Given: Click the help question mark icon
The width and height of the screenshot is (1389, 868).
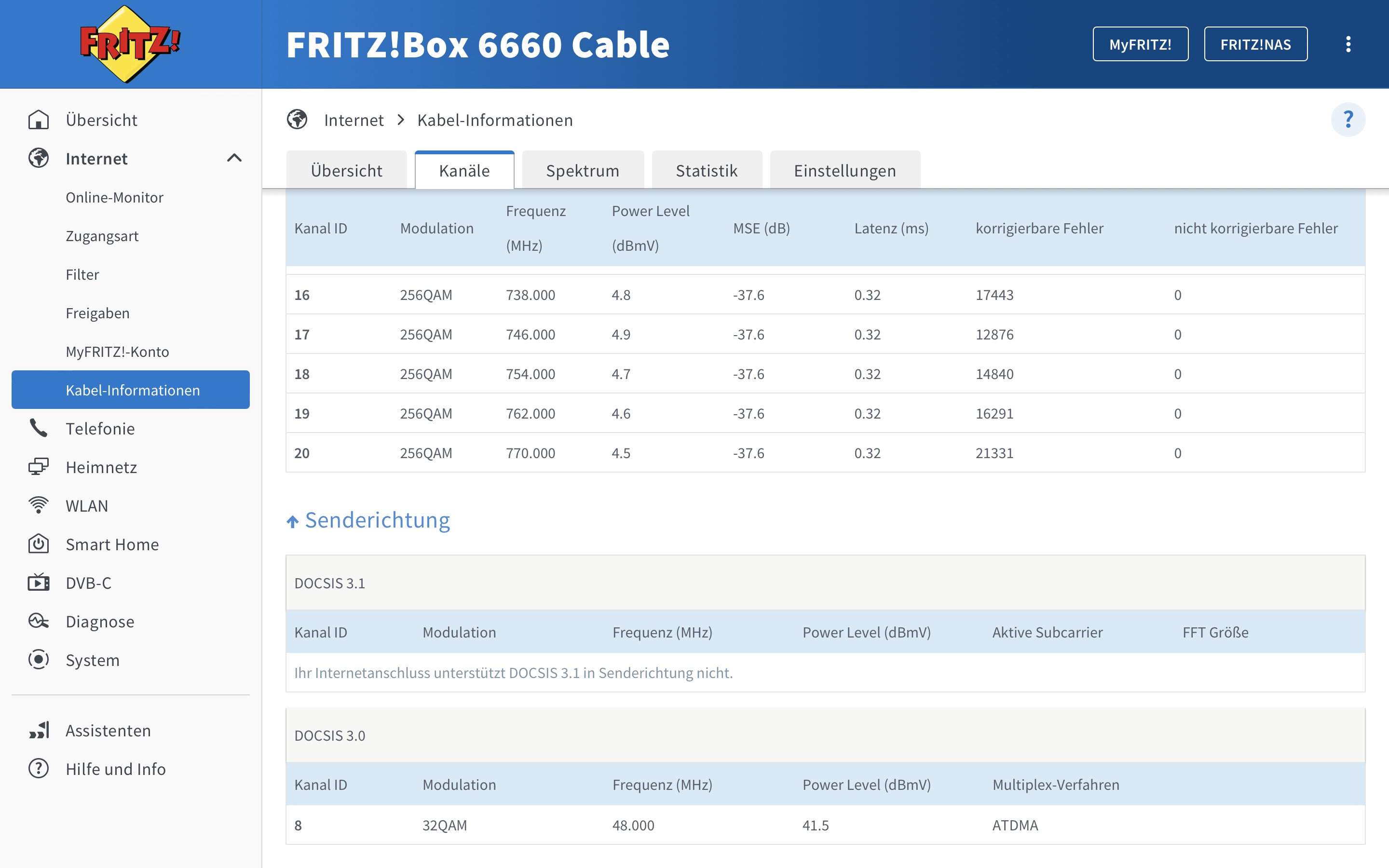Looking at the screenshot, I should point(1348,120).
